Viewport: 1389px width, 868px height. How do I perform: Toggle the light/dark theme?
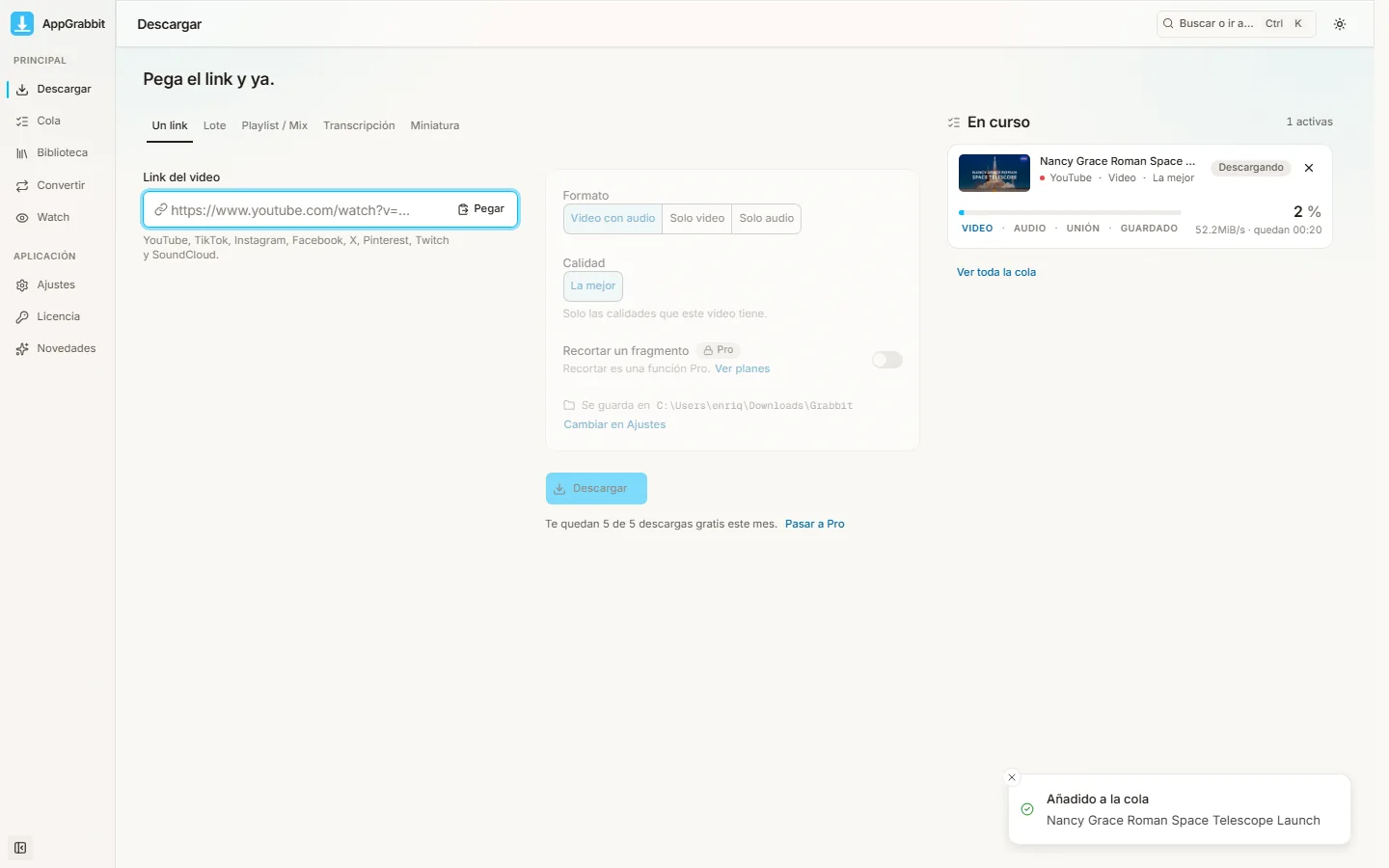[x=1340, y=24]
